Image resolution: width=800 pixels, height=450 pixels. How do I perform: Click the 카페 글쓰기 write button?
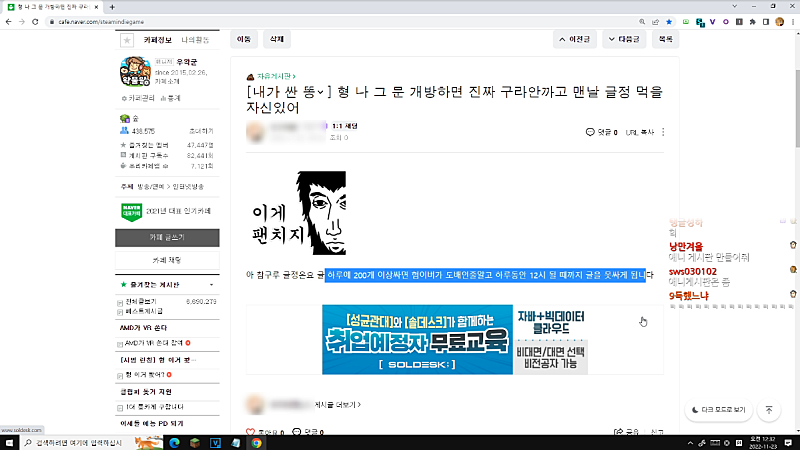(x=167, y=238)
